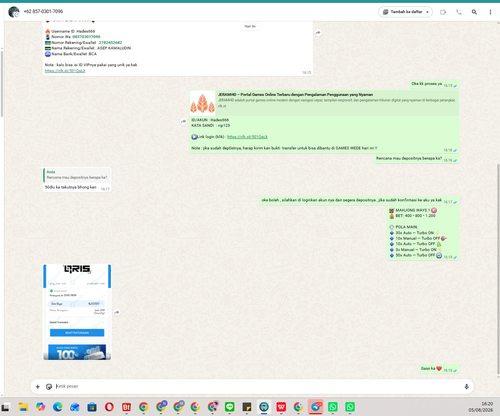Image resolution: width=500 pixels, height=416 pixels.
Task: Open the QRIS payment image
Action: [x=77, y=312]
